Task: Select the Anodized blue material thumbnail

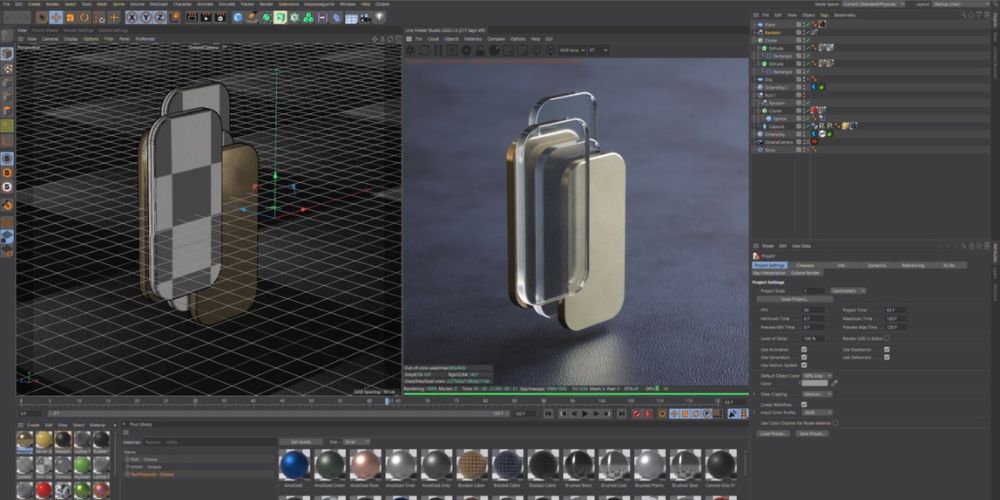Action: (x=293, y=464)
